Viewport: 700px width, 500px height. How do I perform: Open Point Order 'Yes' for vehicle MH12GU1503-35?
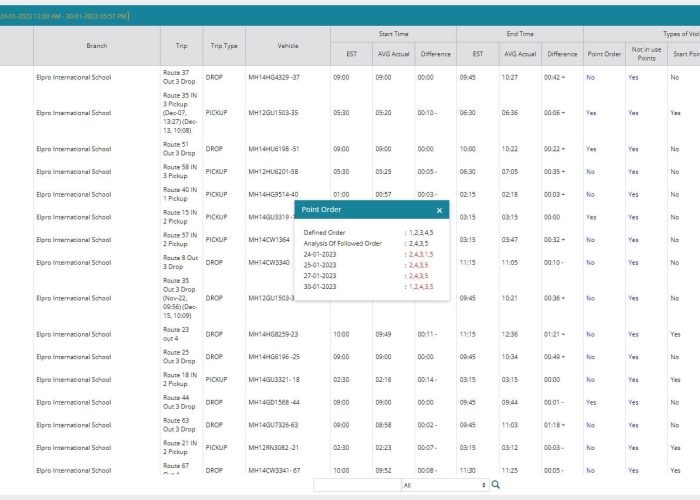591,113
